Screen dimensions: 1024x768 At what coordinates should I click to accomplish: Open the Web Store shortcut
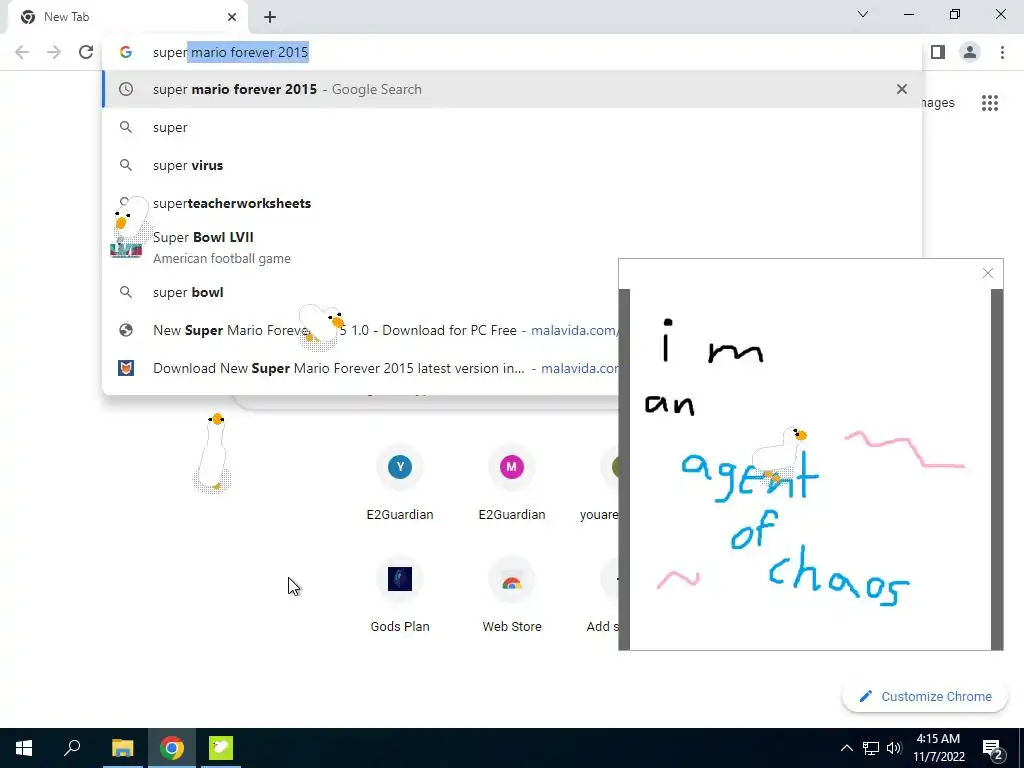pyautogui.click(x=511, y=595)
